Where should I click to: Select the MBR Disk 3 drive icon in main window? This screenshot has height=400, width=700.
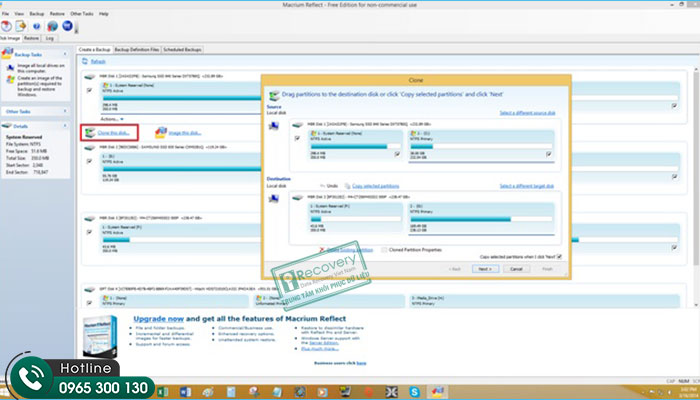click(x=90, y=218)
